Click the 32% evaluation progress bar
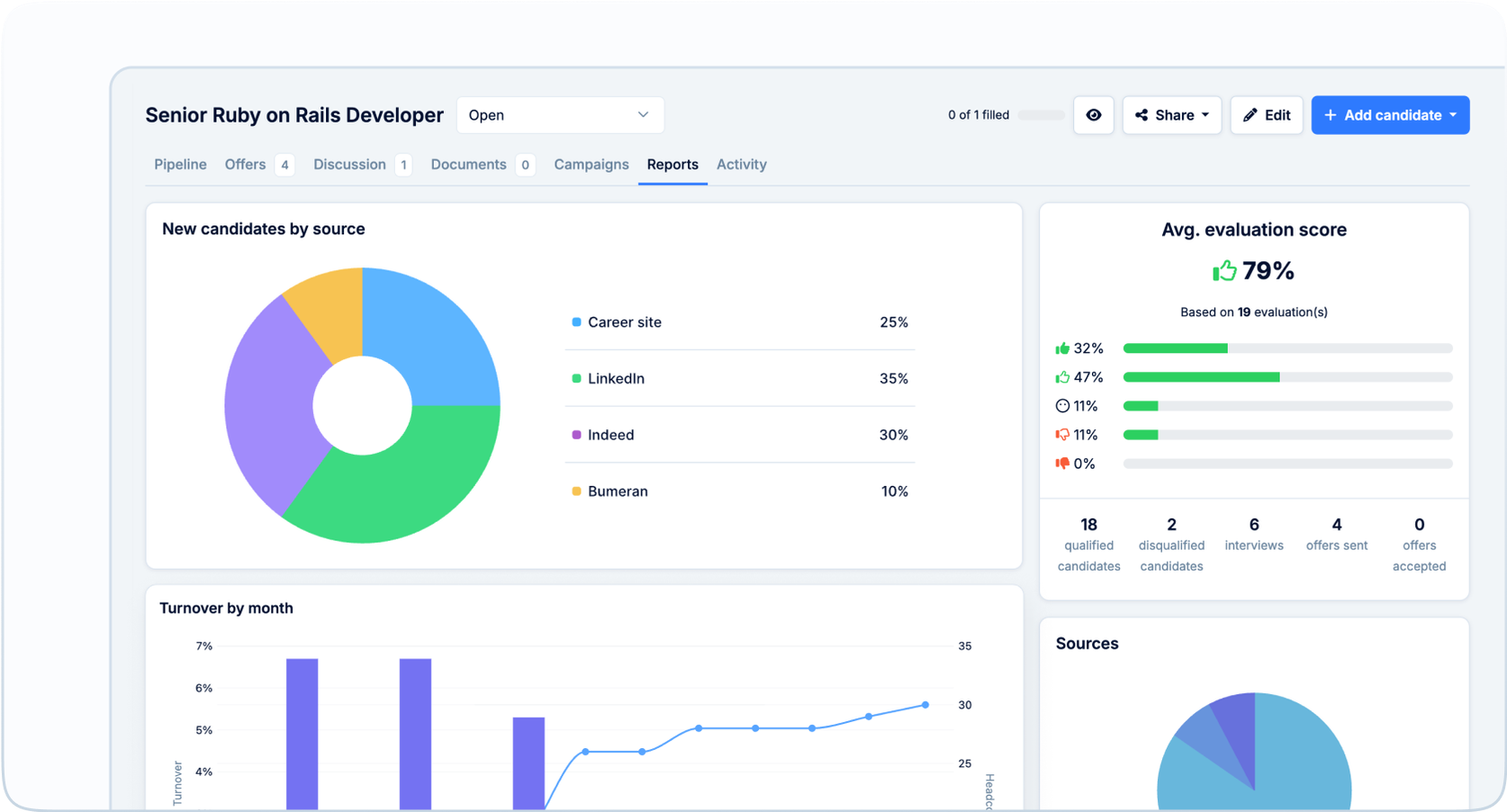Viewport: 1507px width, 812px height. point(1287,348)
